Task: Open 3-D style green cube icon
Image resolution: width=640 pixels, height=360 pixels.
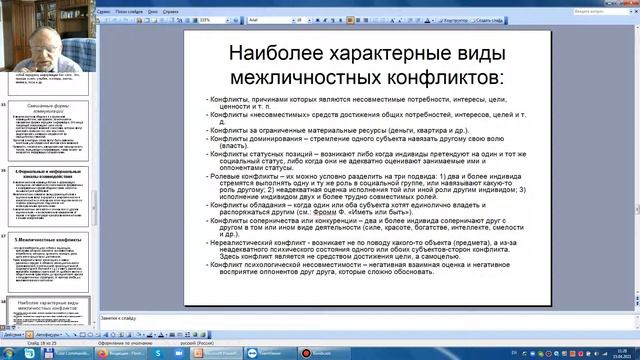Action: pos(203,335)
